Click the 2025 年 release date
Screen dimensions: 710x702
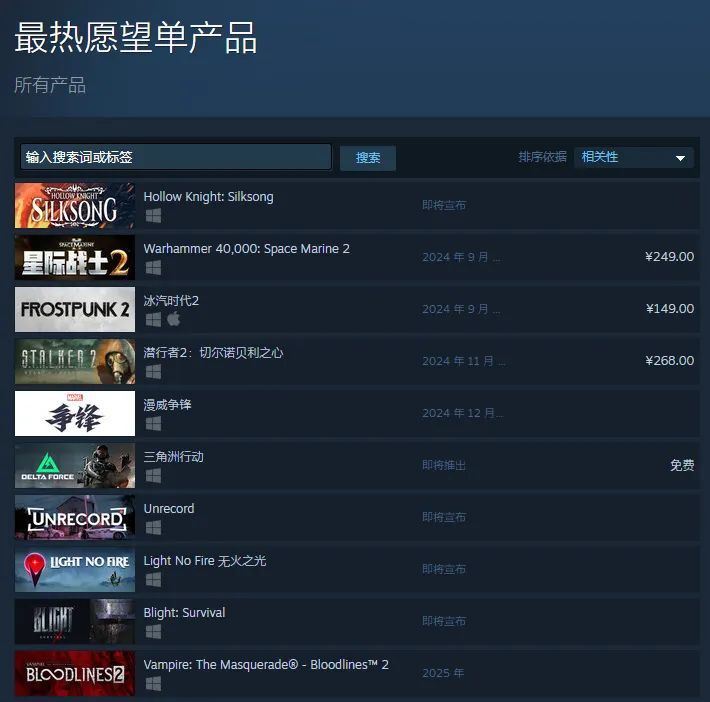point(443,673)
